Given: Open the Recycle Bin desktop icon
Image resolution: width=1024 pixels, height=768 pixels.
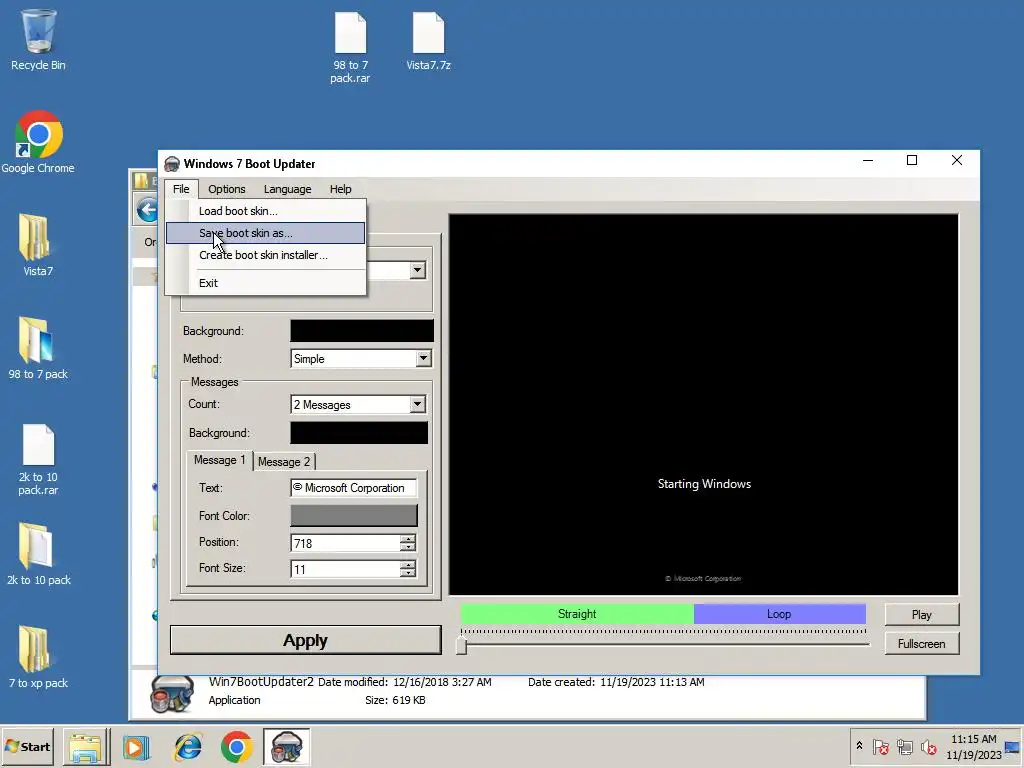Looking at the screenshot, I should pyautogui.click(x=38, y=39).
